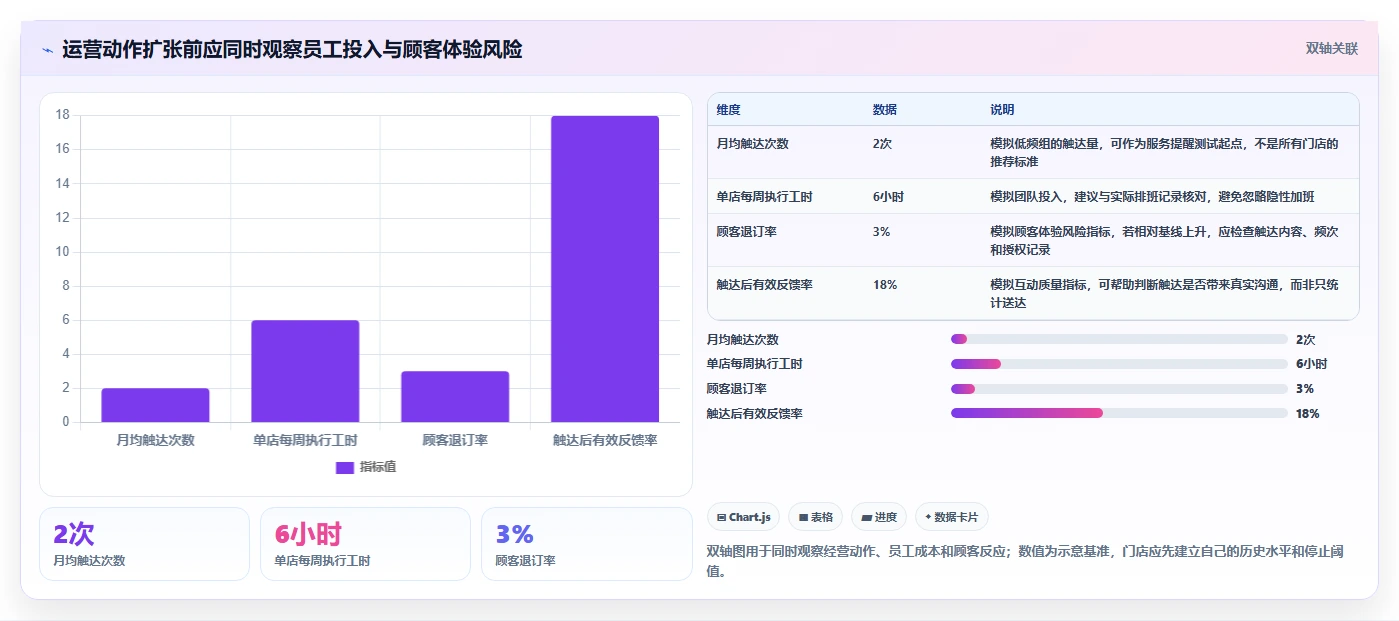Click the 触达后有效反馈率 progress bar
Viewport: 1399px width, 621px height.
point(1119,413)
